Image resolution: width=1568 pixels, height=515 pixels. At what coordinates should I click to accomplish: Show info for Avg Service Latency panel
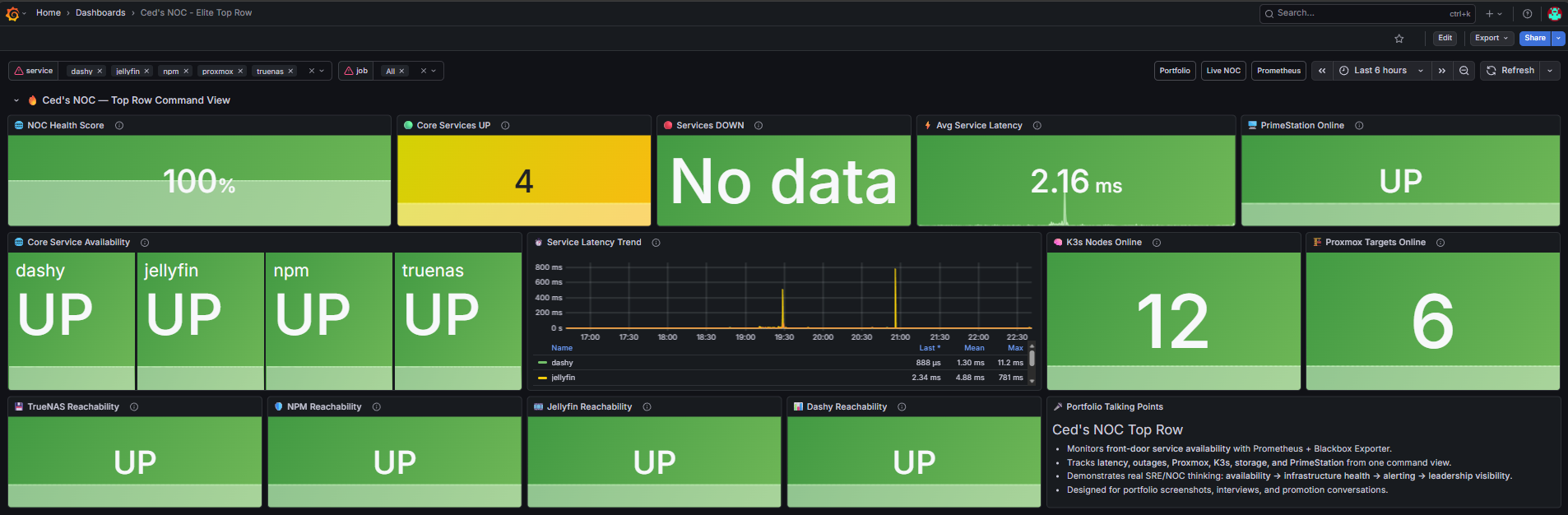click(x=1037, y=126)
